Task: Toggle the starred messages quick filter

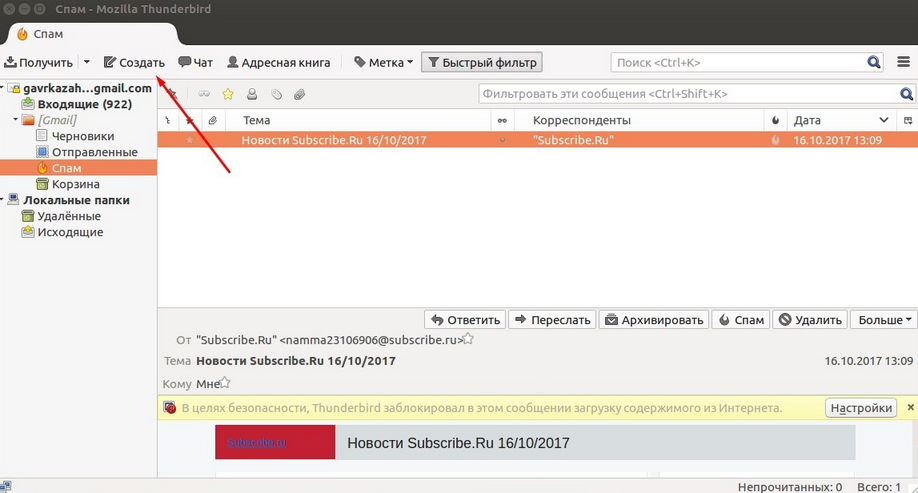Action: point(228,94)
